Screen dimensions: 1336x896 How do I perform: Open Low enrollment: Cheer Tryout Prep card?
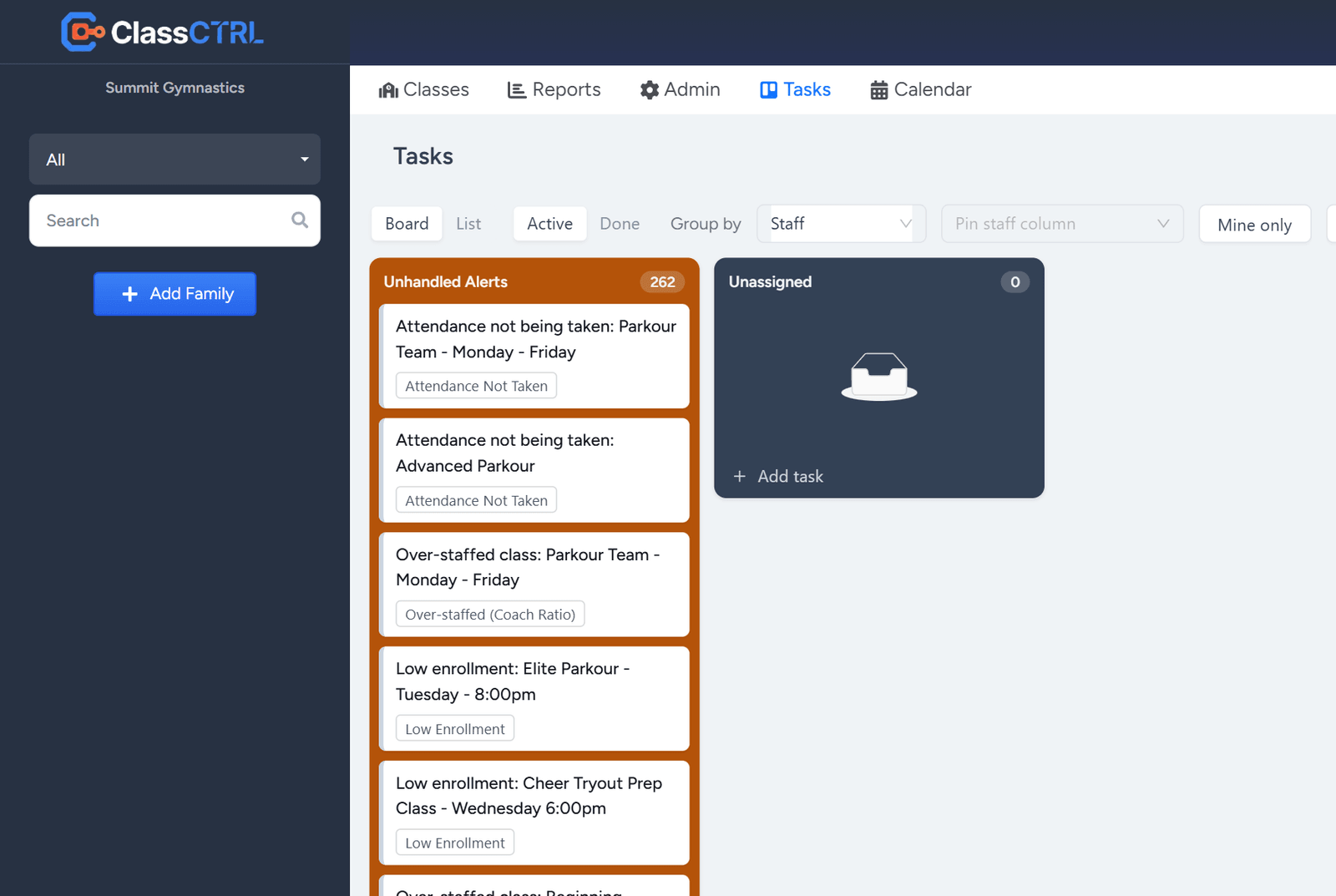pos(534,812)
